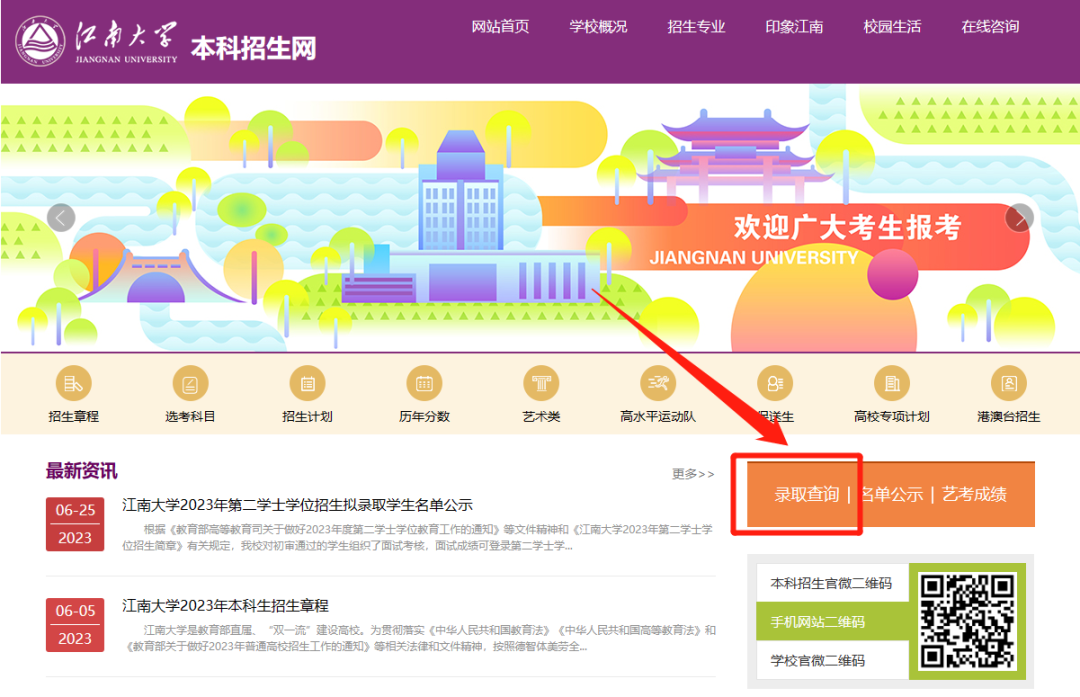Click the 06-25 2023 date badge
Screen dimensions: 1080x697
(x=75, y=524)
